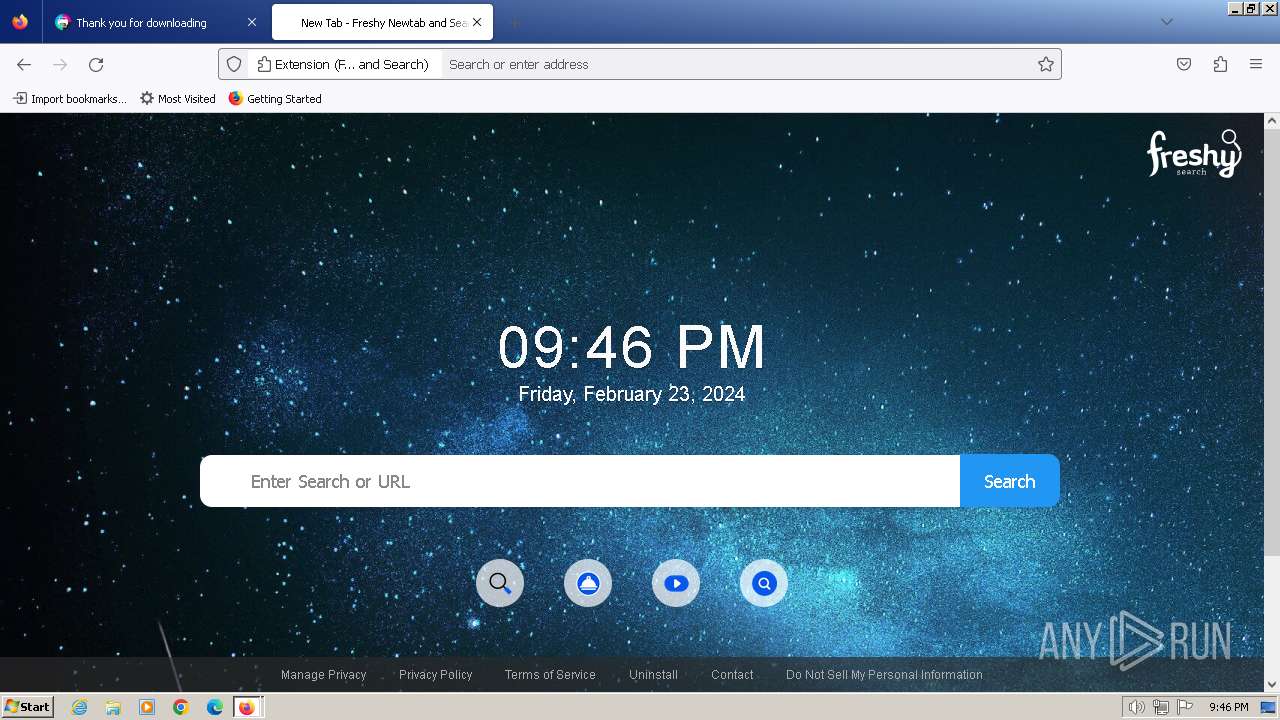Click the scrollbar down arrow
The height and width of the screenshot is (720, 1280).
tap(1272, 685)
